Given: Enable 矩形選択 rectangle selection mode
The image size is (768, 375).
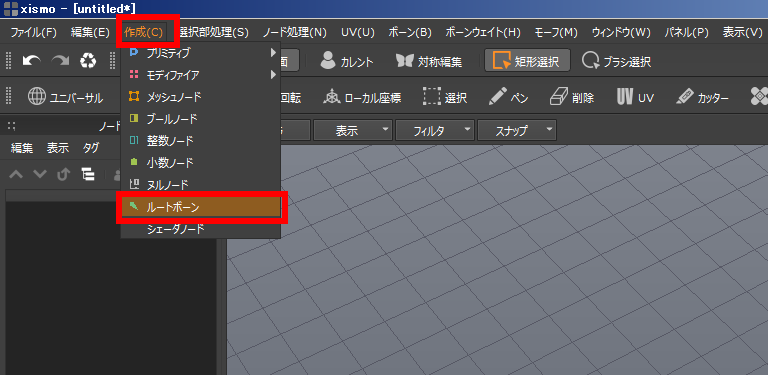Looking at the screenshot, I should pos(527,61).
